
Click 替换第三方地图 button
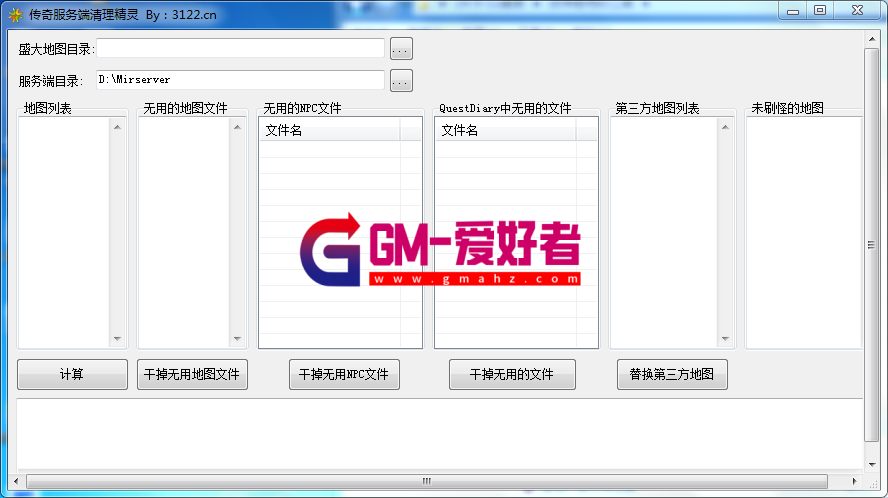click(x=672, y=374)
